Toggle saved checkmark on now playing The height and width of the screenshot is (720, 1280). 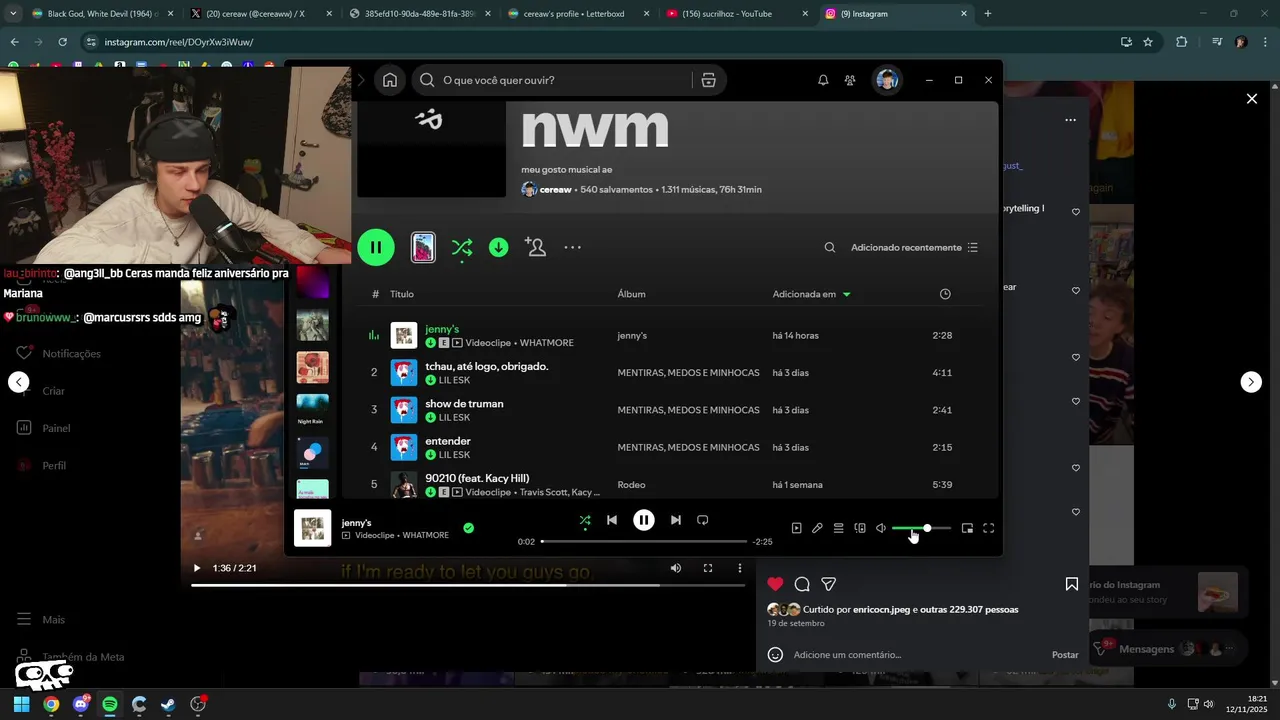[468, 528]
